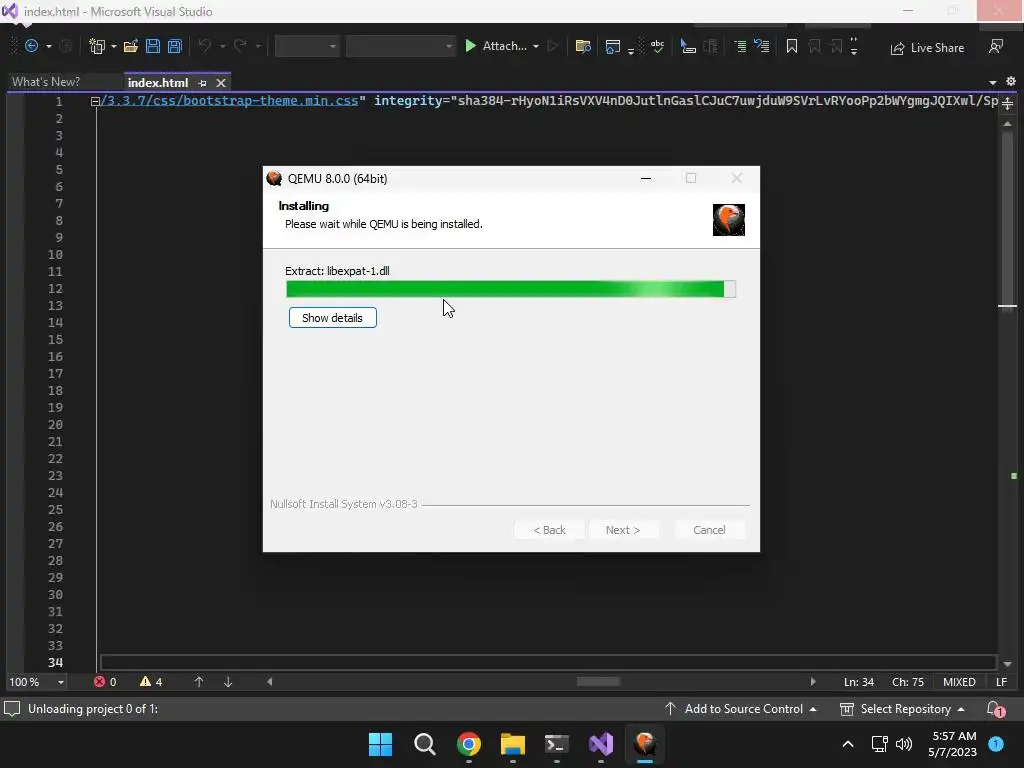Open the active documents list dropdown
Screen dimensions: 1024x768
tap(993, 82)
